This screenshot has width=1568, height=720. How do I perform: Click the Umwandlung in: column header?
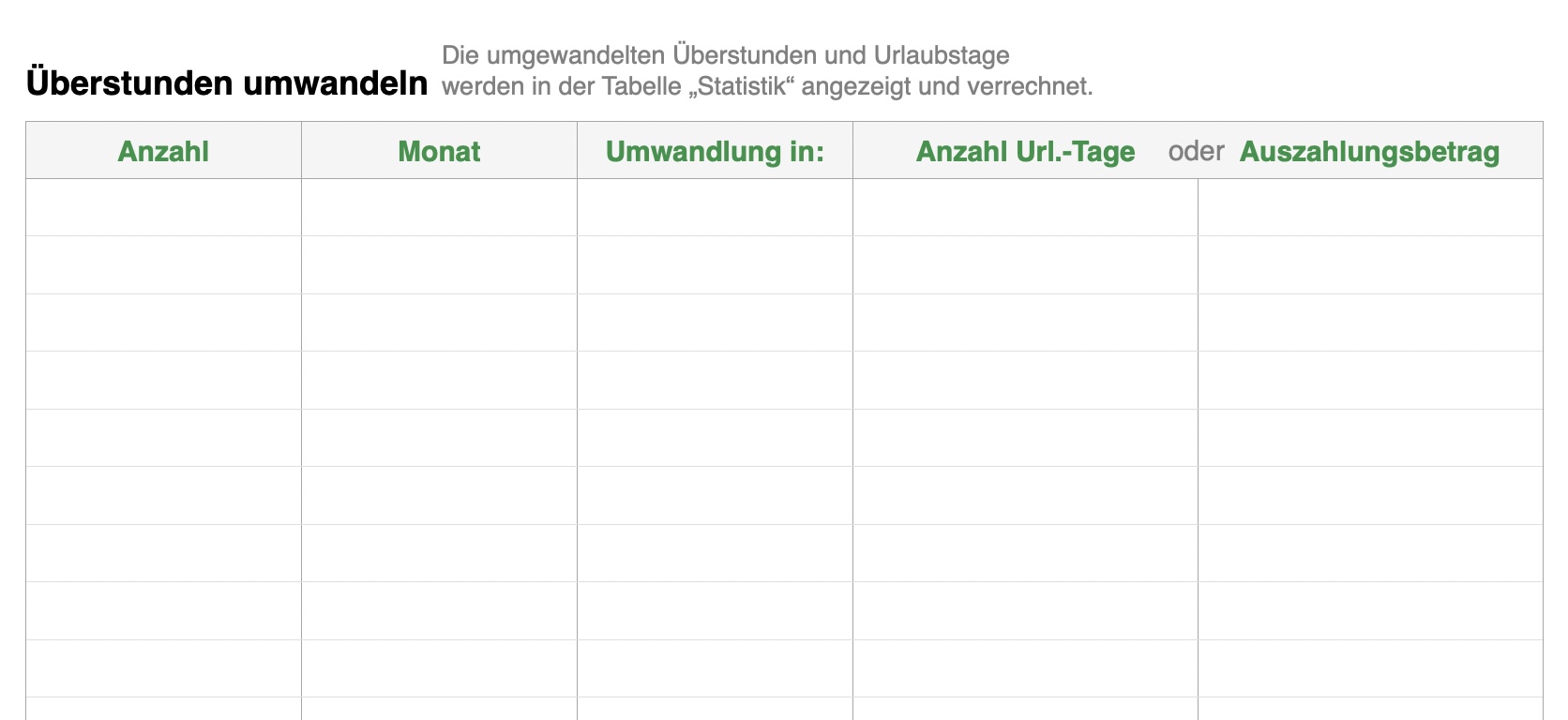tap(715, 151)
